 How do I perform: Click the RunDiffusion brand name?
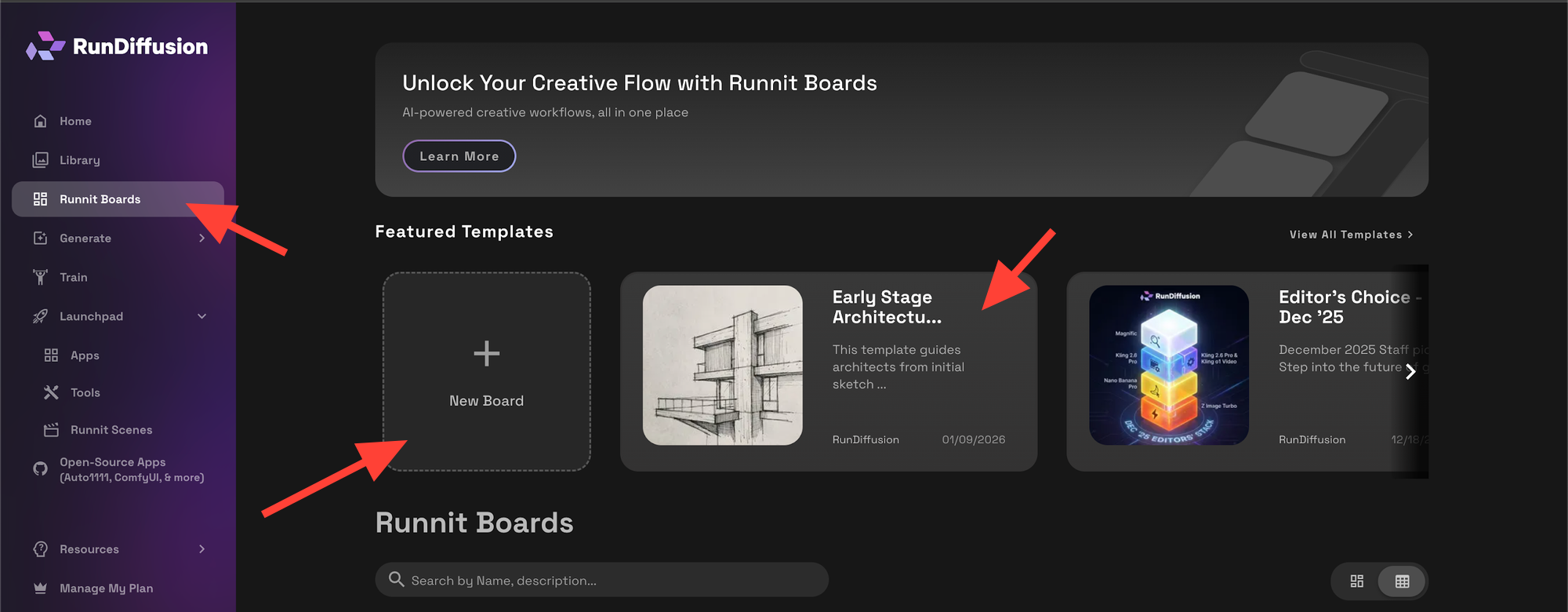140,46
